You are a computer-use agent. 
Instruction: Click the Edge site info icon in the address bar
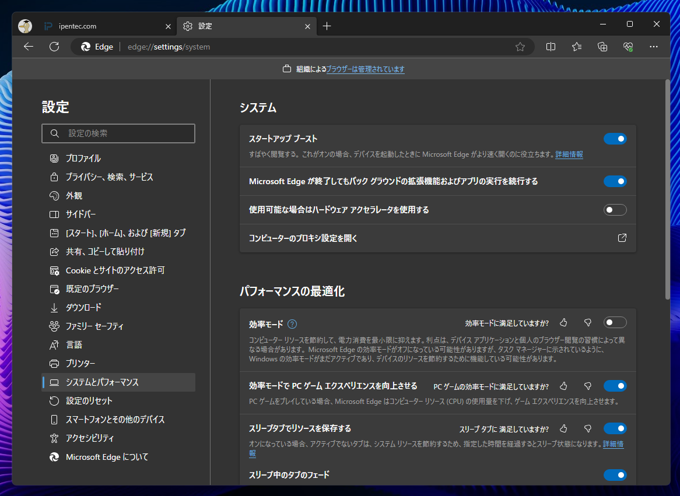[97, 47]
